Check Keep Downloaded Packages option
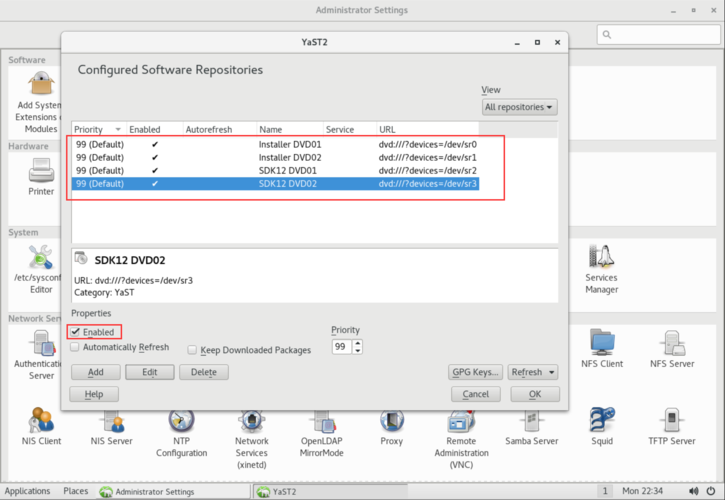The width and height of the screenshot is (725, 500). click(x=192, y=350)
